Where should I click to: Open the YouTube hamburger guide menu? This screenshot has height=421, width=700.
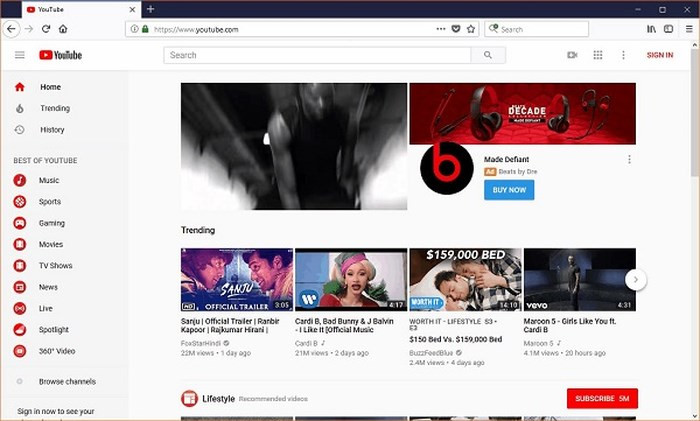click(x=19, y=55)
